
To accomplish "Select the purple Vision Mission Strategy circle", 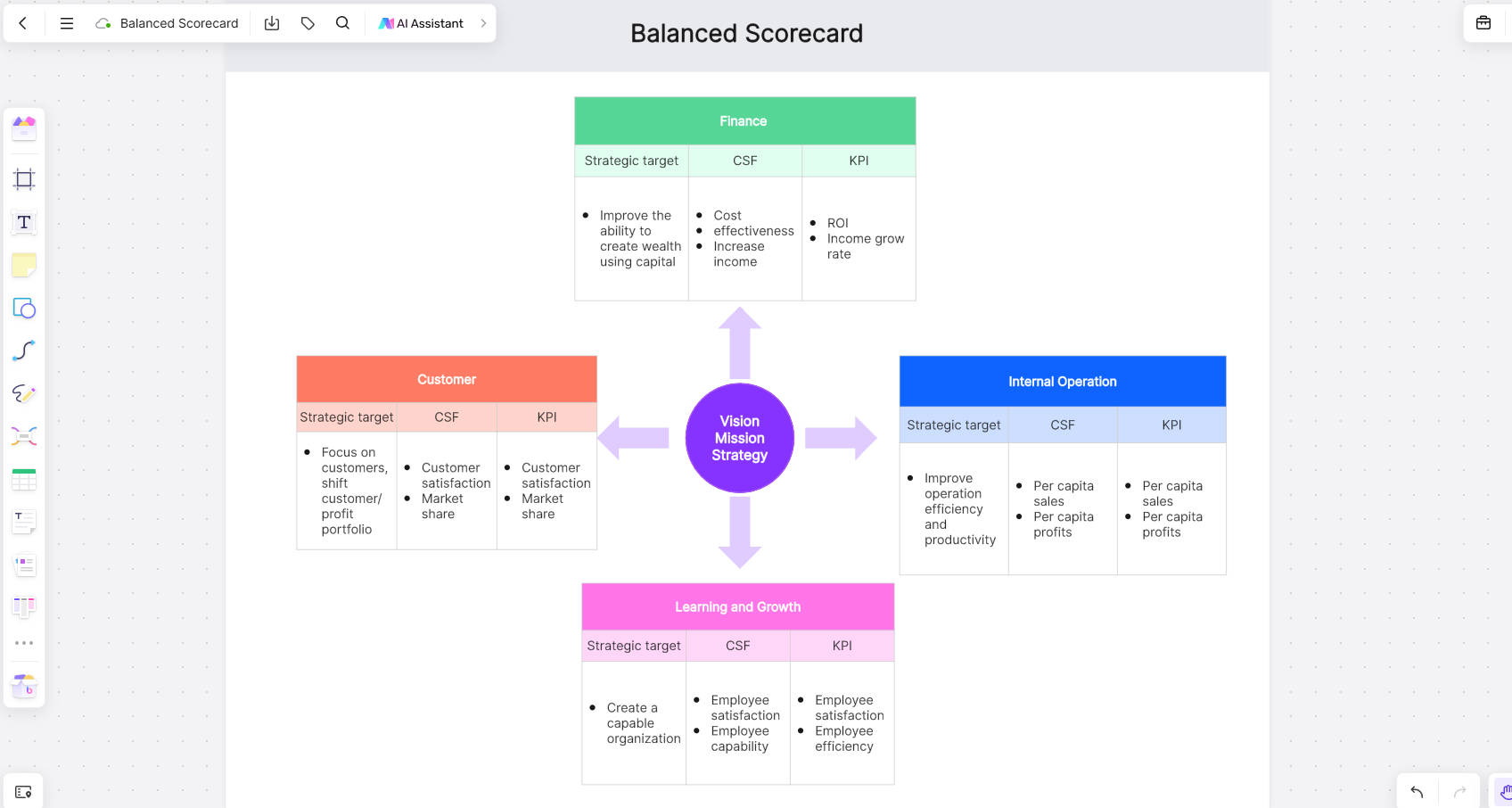I will coord(740,438).
